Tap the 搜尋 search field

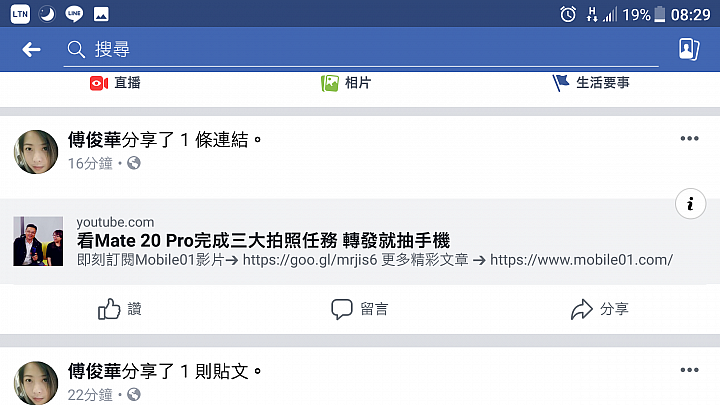[361, 49]
